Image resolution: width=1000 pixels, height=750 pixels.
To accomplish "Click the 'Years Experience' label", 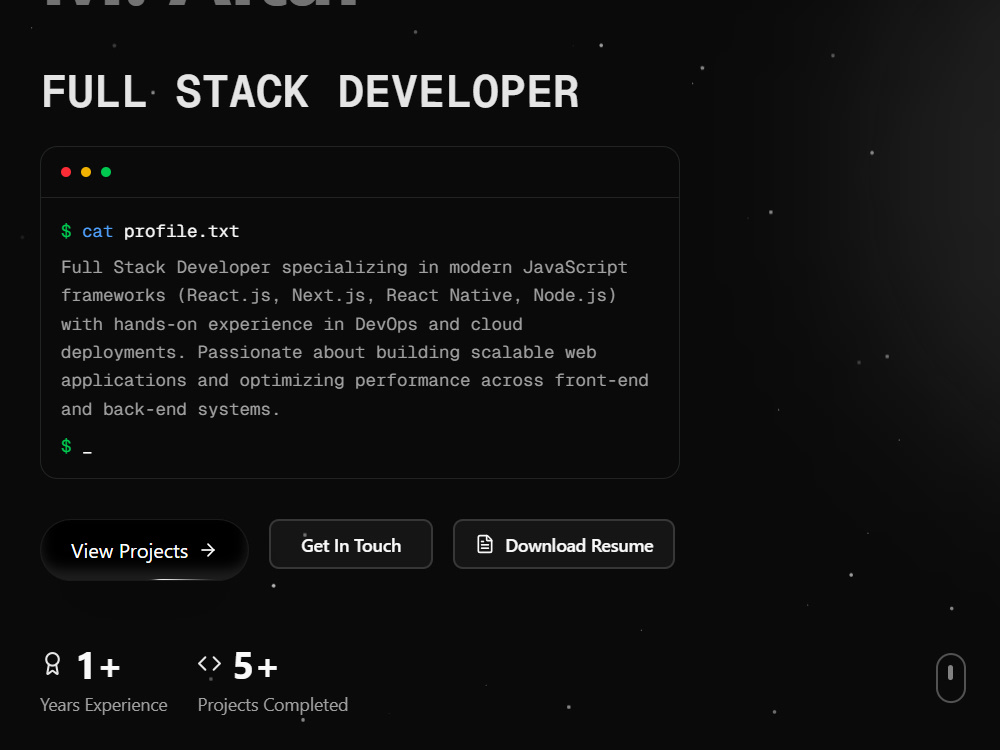I will click(104, 705).
